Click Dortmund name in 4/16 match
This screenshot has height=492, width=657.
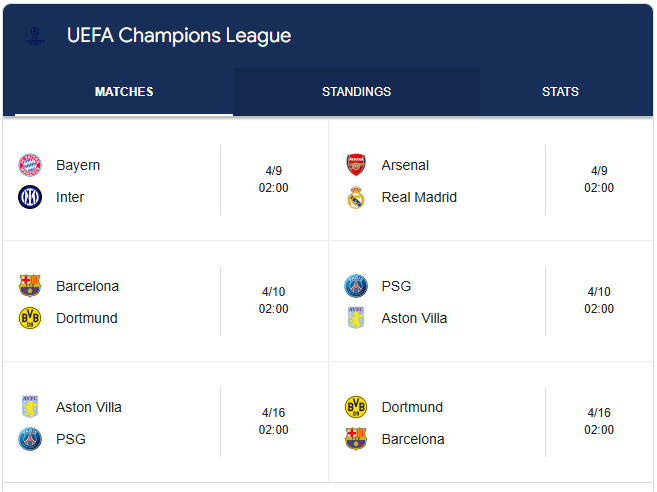click(x=412, y=407)
